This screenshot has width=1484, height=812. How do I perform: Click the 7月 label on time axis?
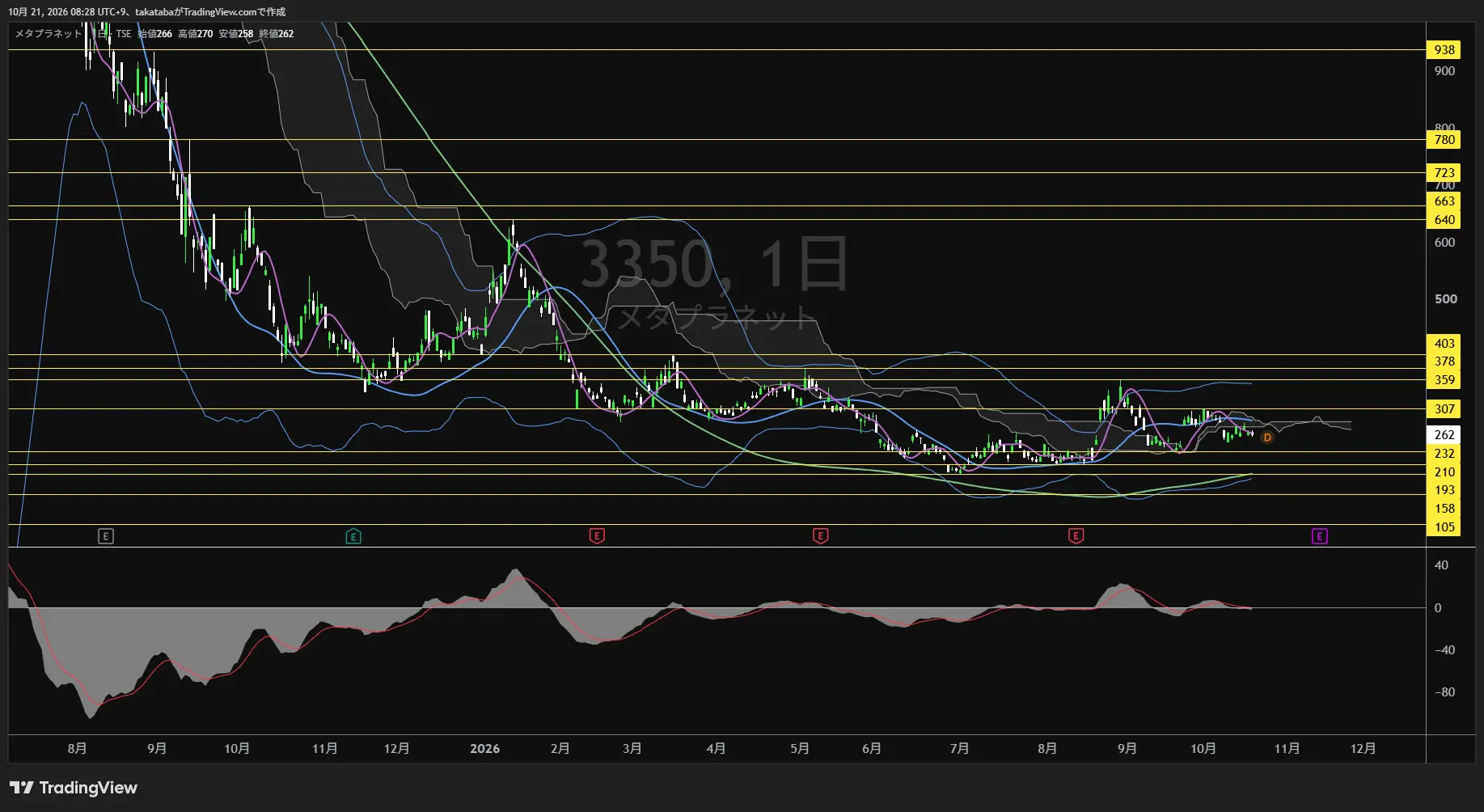click(x=959, y=748)
